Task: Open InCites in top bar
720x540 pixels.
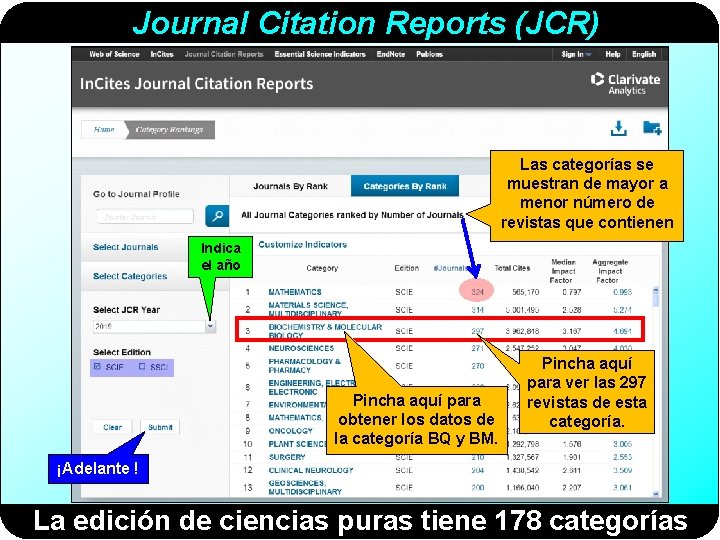Action: tap(162, 54)
